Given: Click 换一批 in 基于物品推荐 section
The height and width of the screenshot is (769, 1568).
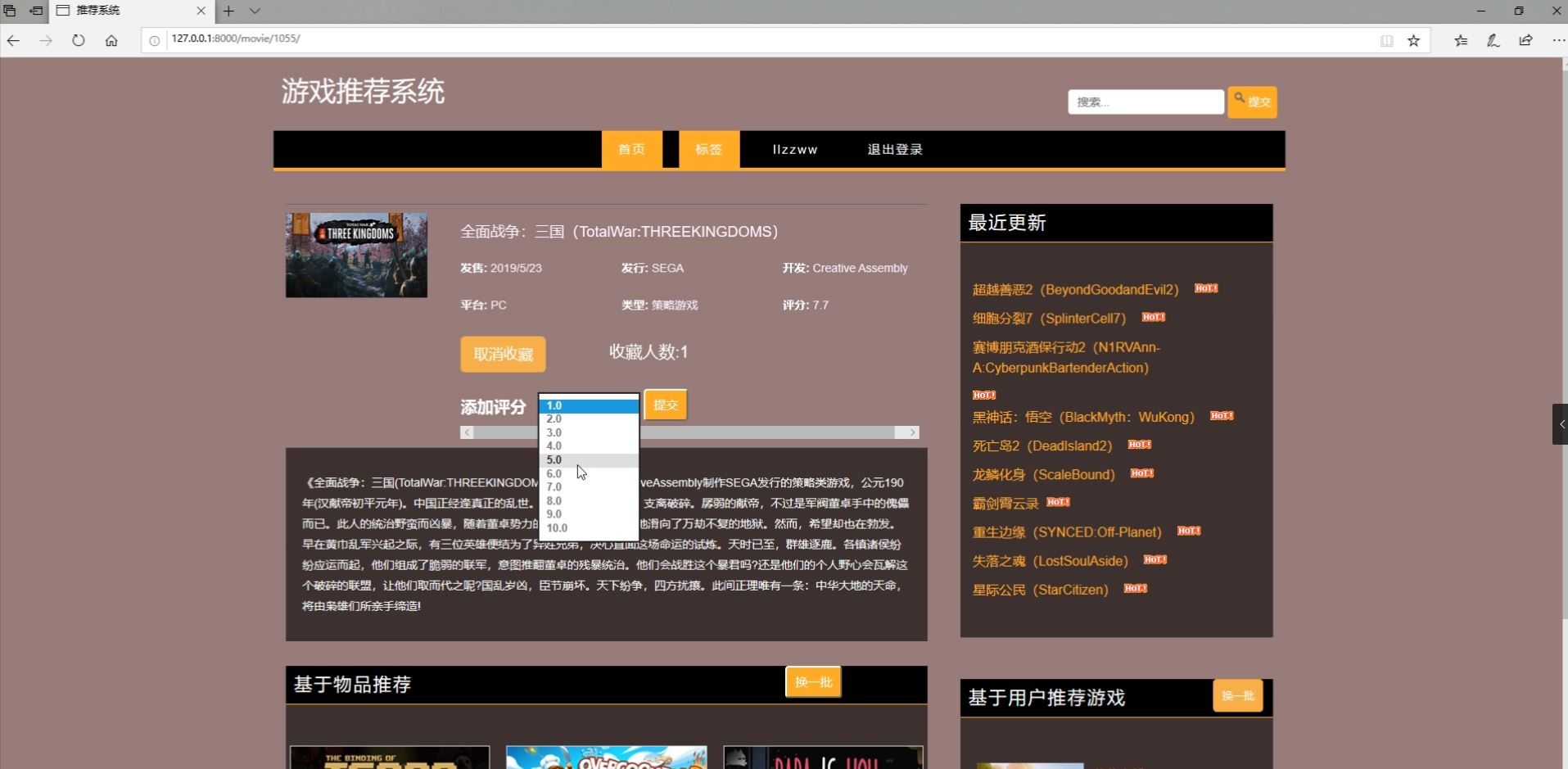Looking at the screenshot, I should click(x=813, y=682).
